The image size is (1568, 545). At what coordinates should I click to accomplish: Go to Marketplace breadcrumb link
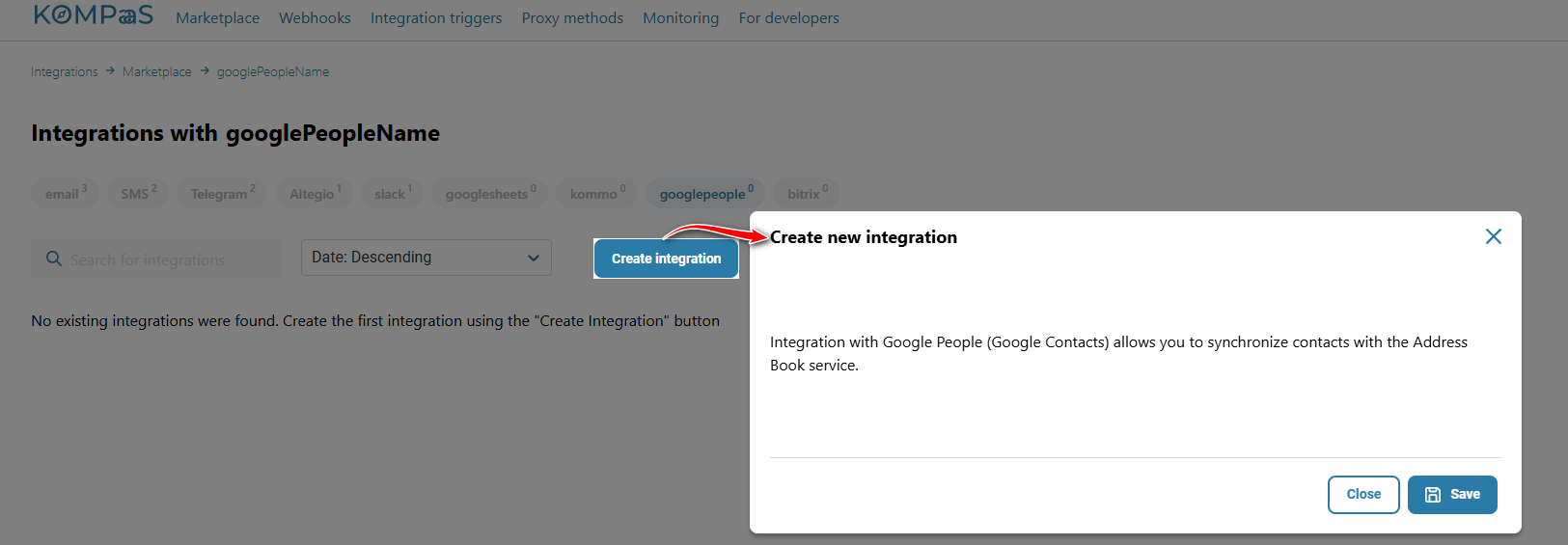[156, 71]
